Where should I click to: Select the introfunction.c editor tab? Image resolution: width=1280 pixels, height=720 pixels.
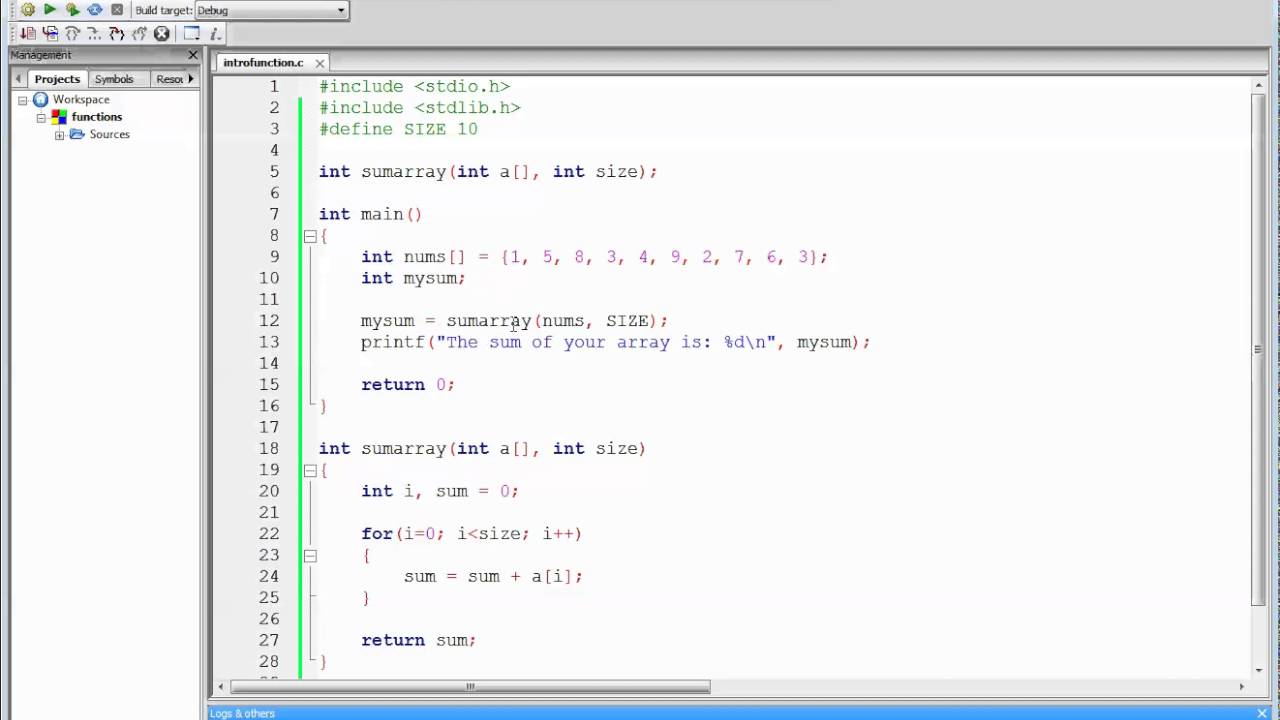263,62
